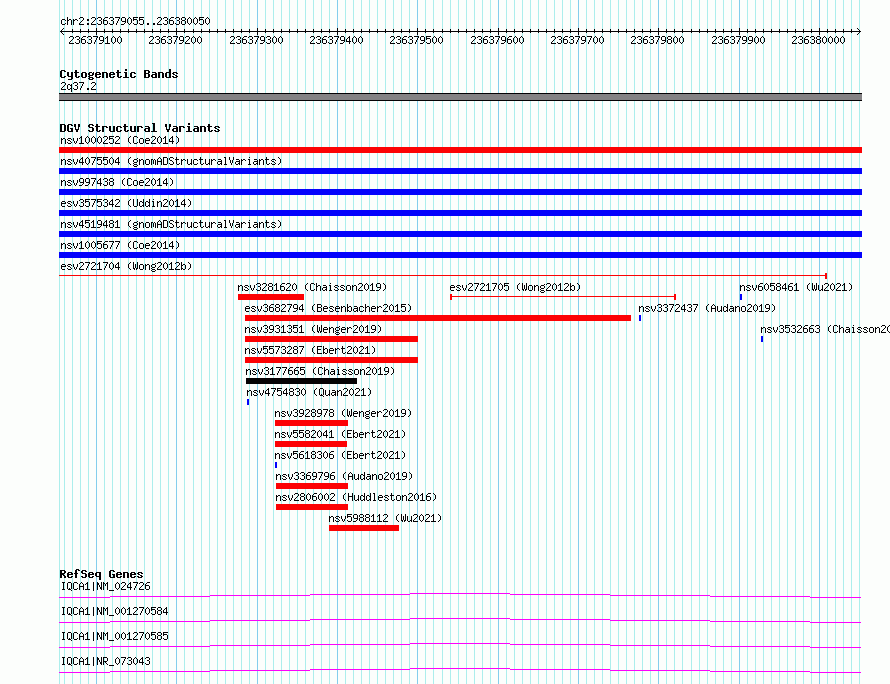The height and width of the screenshot is (684, 890).
Task: Open esv2721704 (Wong2012b) variant label
Action: coord(126,266)
